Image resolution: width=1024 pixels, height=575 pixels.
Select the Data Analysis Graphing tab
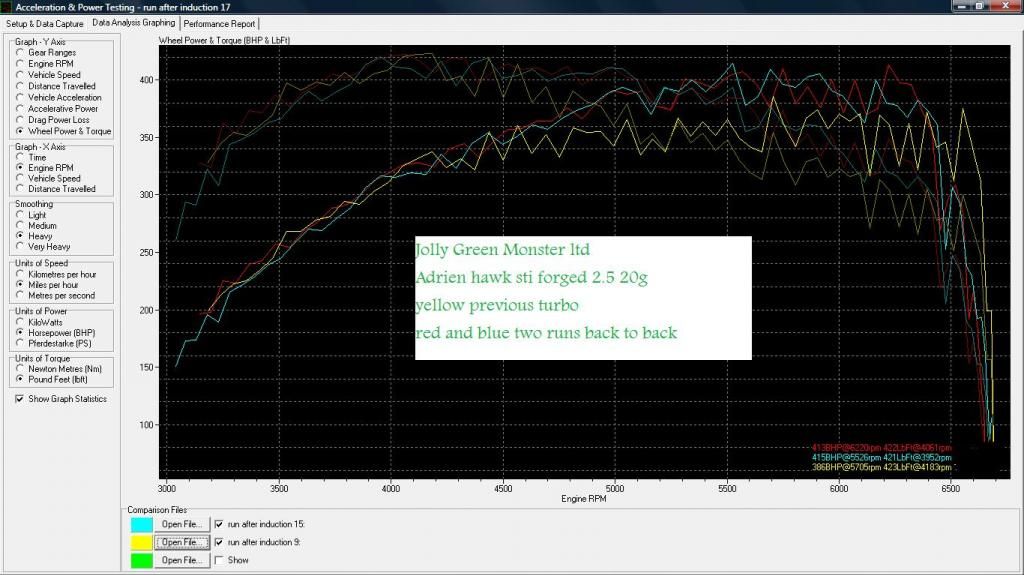[133, 22]
